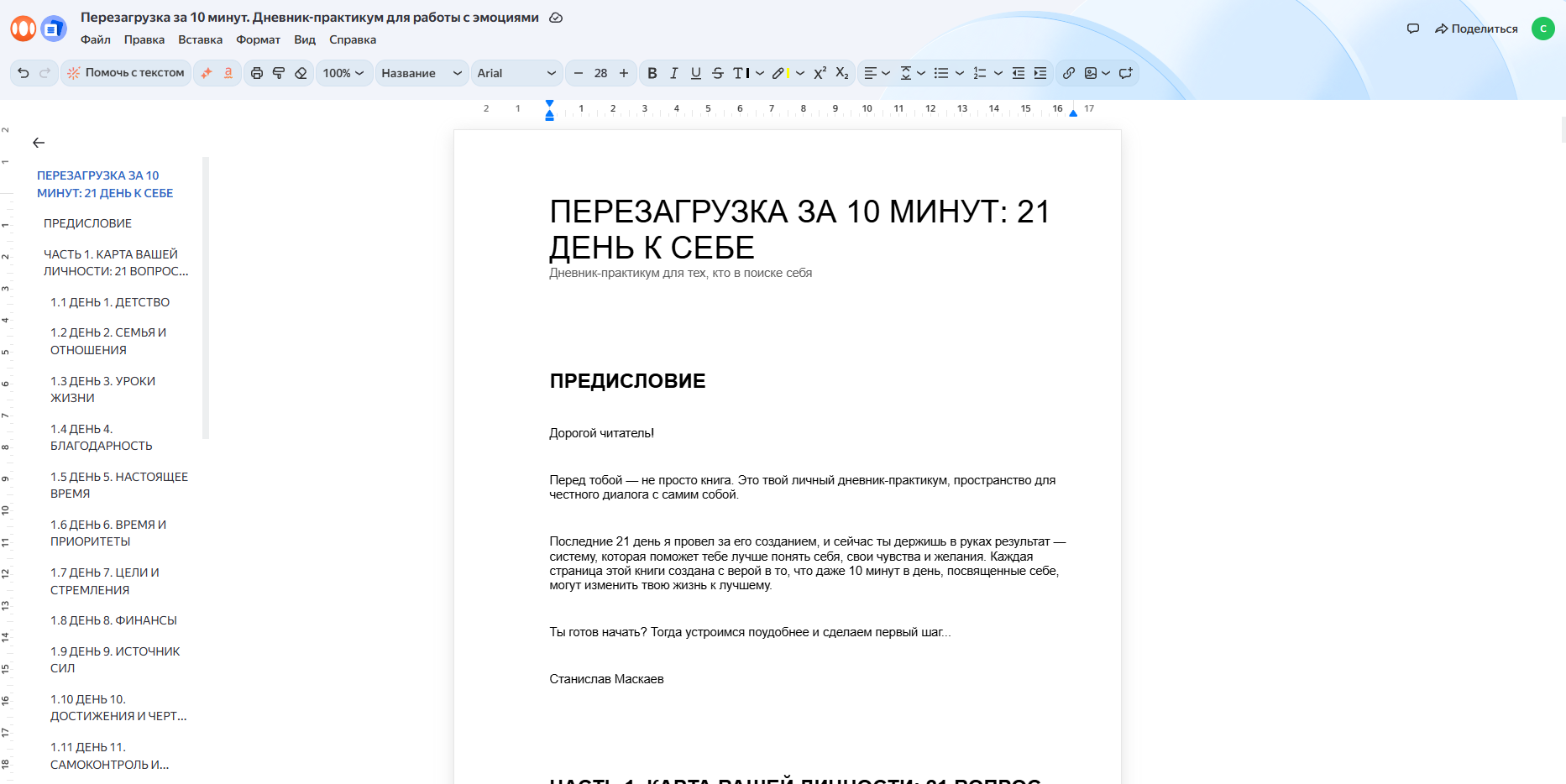Screen dimensions: 1566x784
Task: Toggle strikethrough formatting
Action: click(718, 73)
